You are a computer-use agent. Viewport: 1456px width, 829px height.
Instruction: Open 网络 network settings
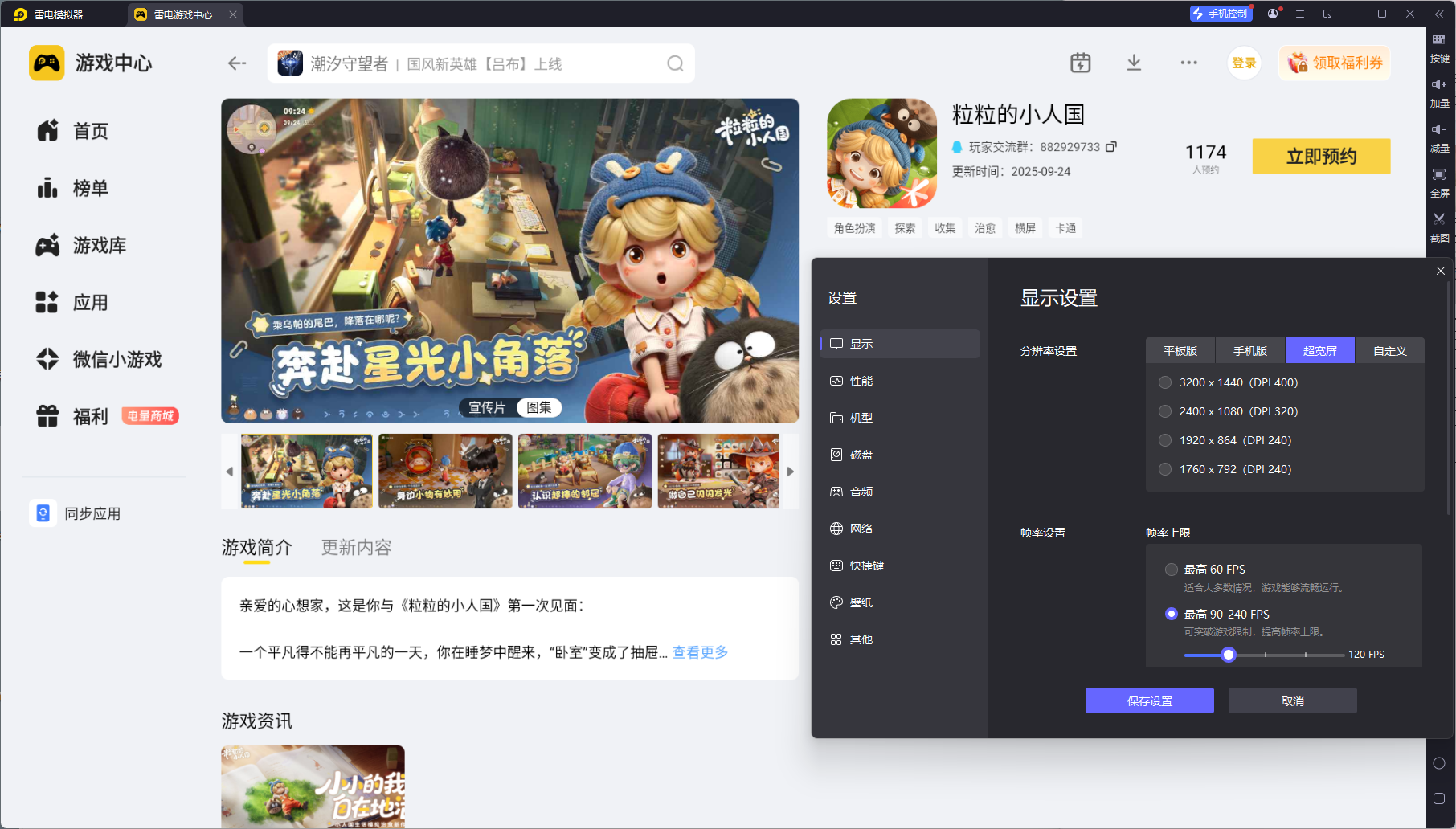900,529
